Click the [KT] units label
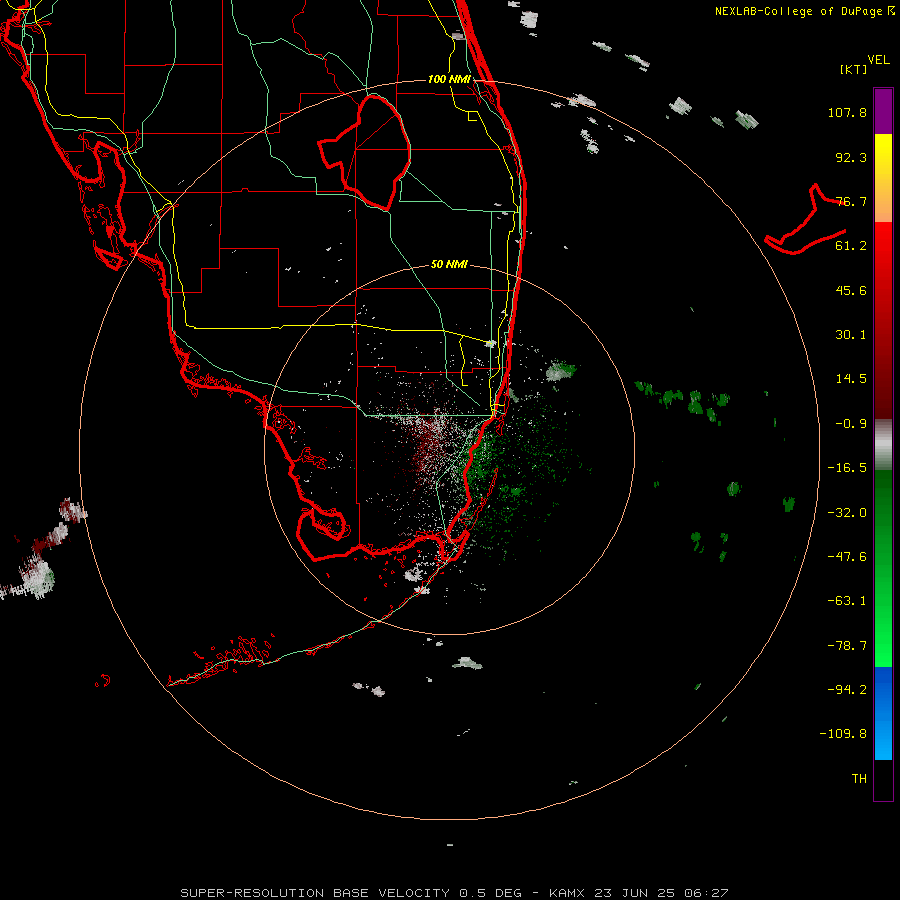900x900 pixels. [x=854, y=69]
